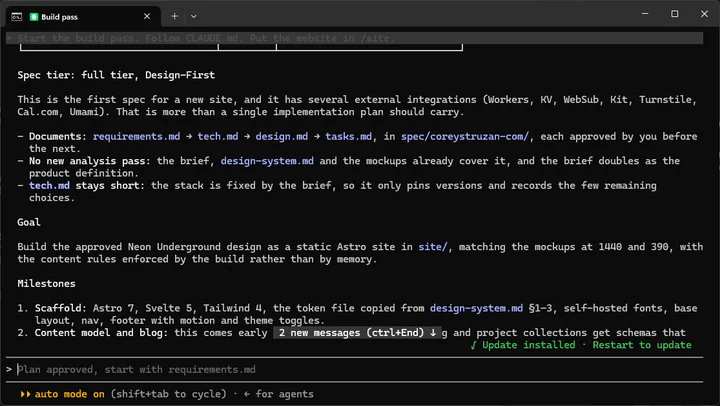Screen dimensions: 720x406
Task: Click the Scaffold milestone label
Action: click(61, 308)
